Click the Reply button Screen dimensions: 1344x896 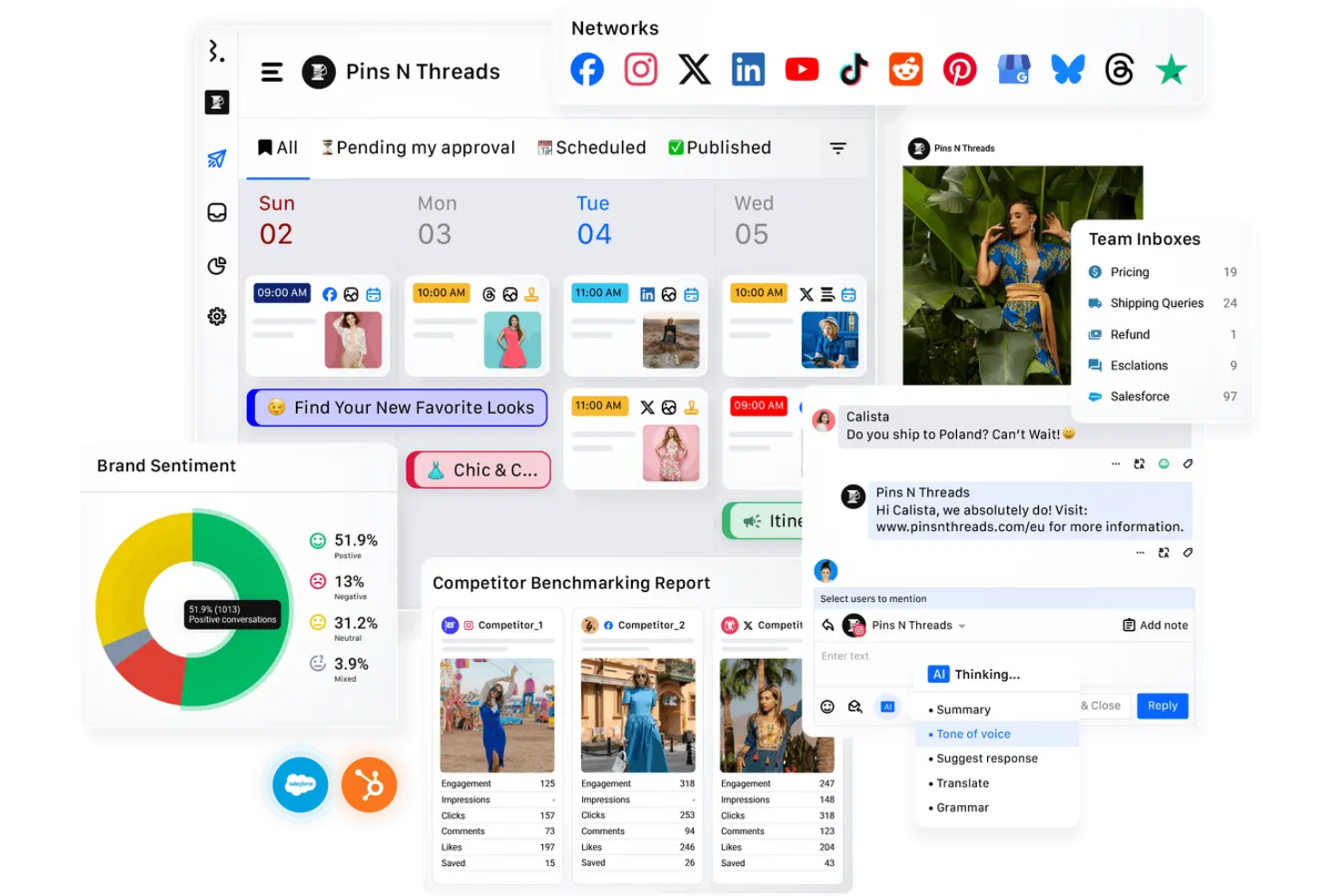[1162, 706]
